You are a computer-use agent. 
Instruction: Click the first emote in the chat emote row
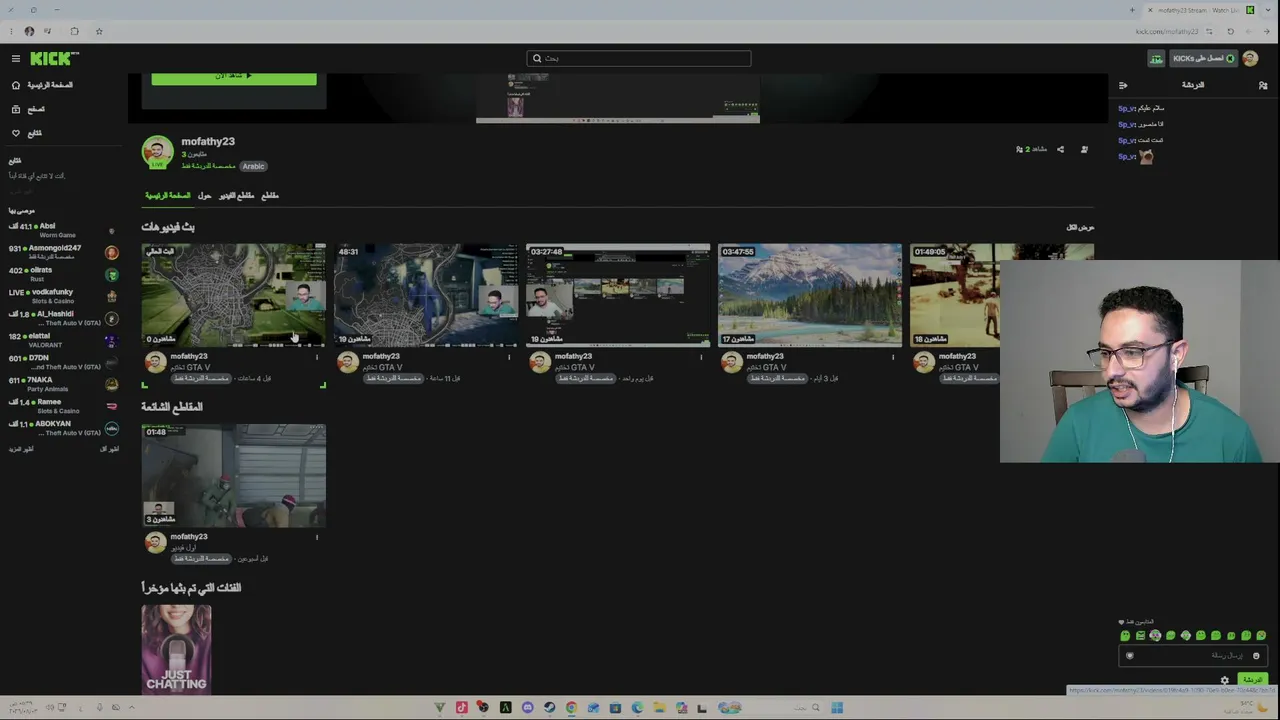[x=1125, y=636]
